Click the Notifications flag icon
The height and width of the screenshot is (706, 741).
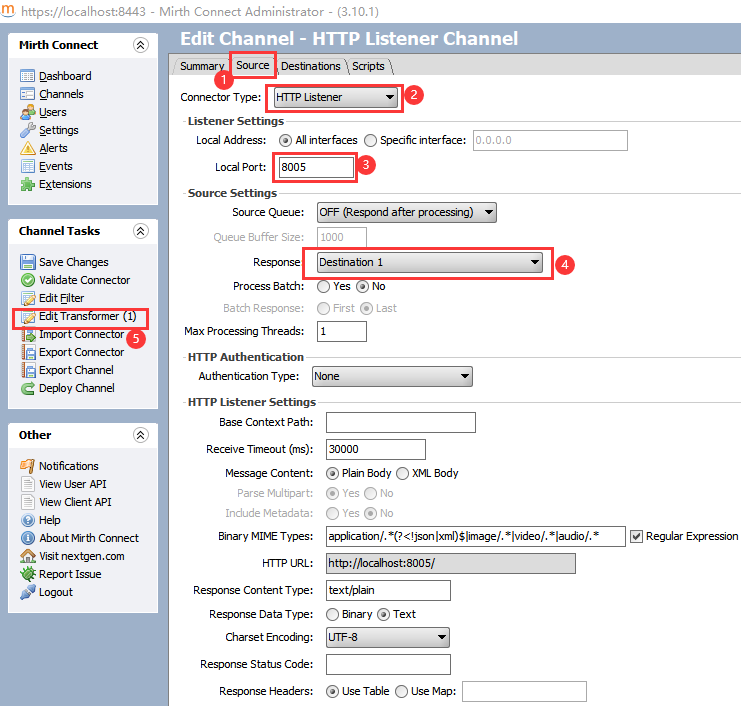[x=27, y=466]
